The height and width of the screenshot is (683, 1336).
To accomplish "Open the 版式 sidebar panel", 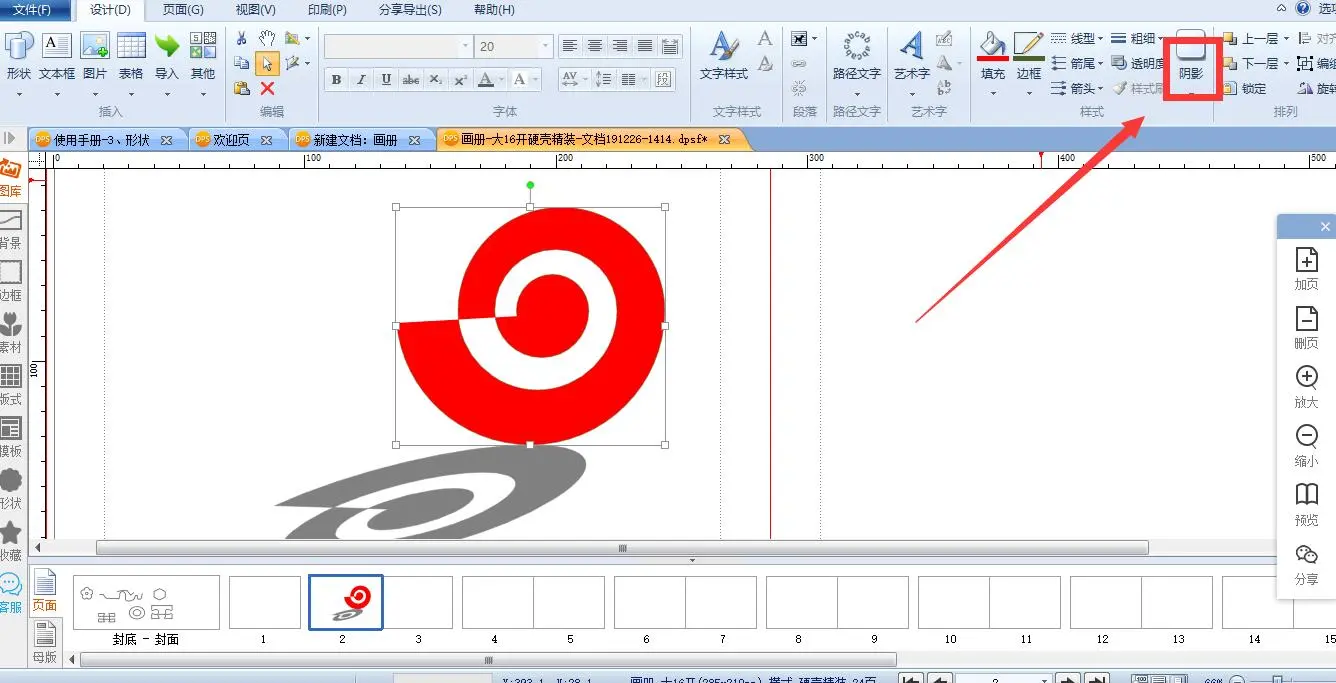I will (x=11, y=385).
